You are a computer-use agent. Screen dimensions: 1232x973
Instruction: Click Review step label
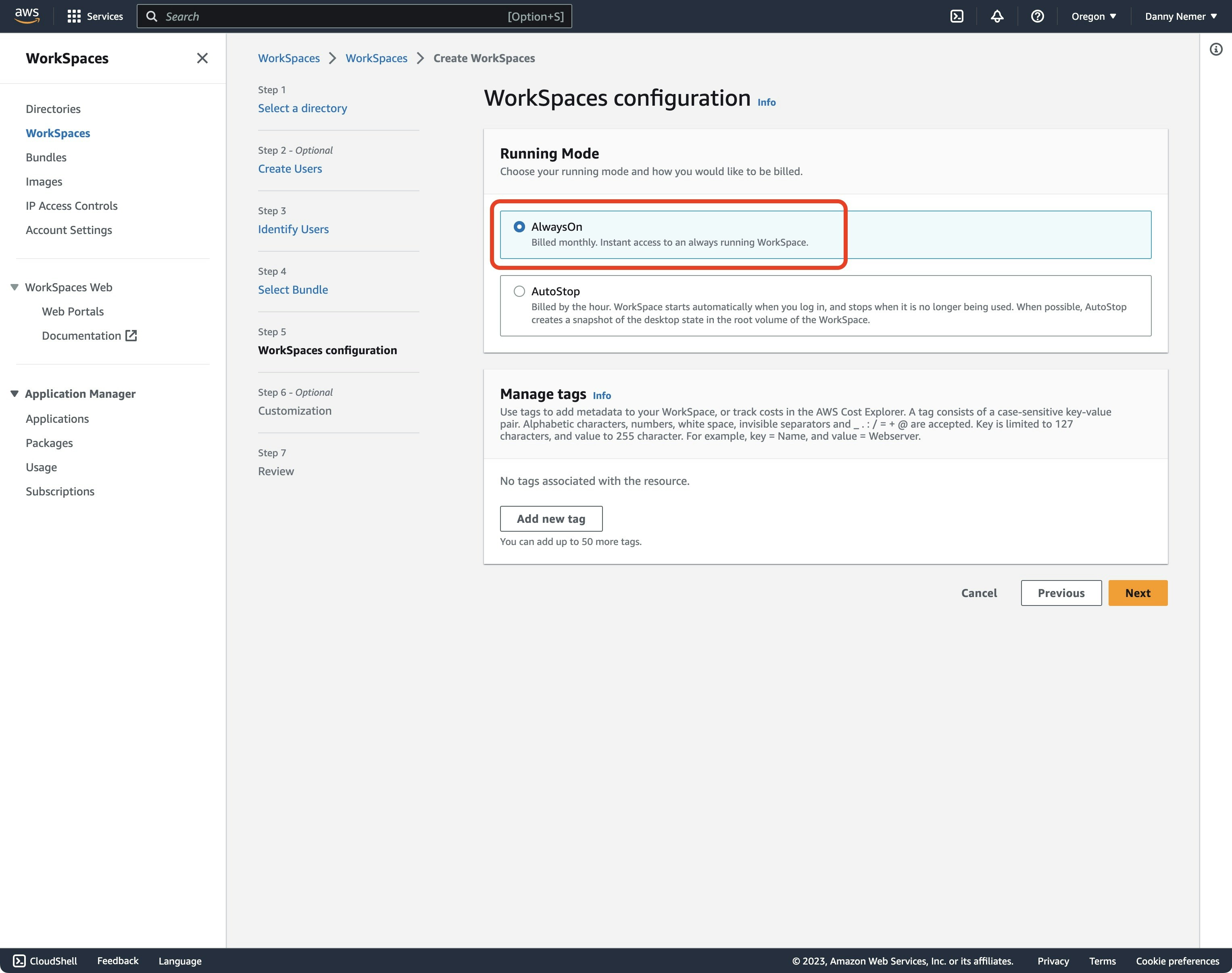[x=276, y=471]
